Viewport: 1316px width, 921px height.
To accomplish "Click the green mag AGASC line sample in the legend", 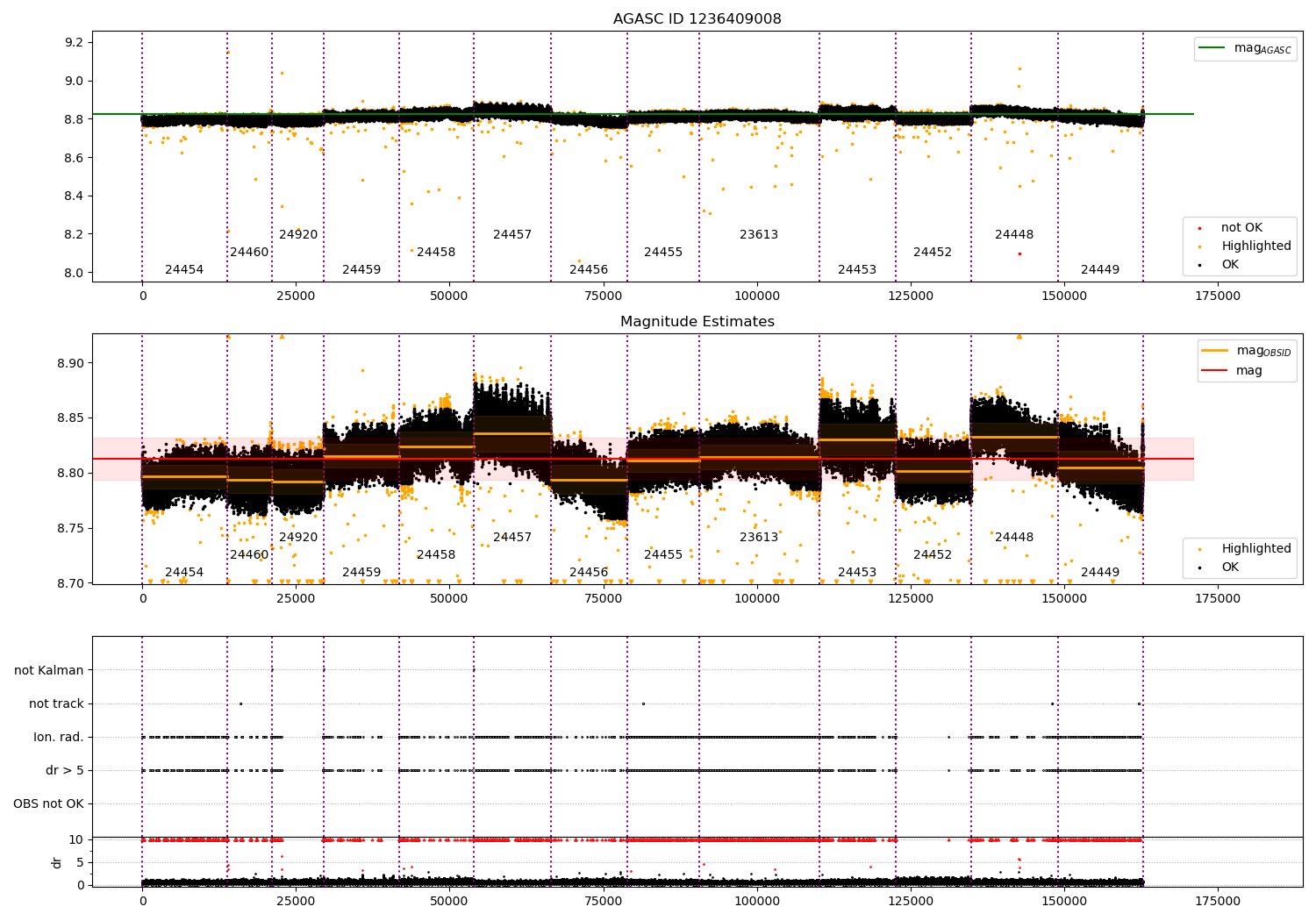I will (x=1212, y=47).
